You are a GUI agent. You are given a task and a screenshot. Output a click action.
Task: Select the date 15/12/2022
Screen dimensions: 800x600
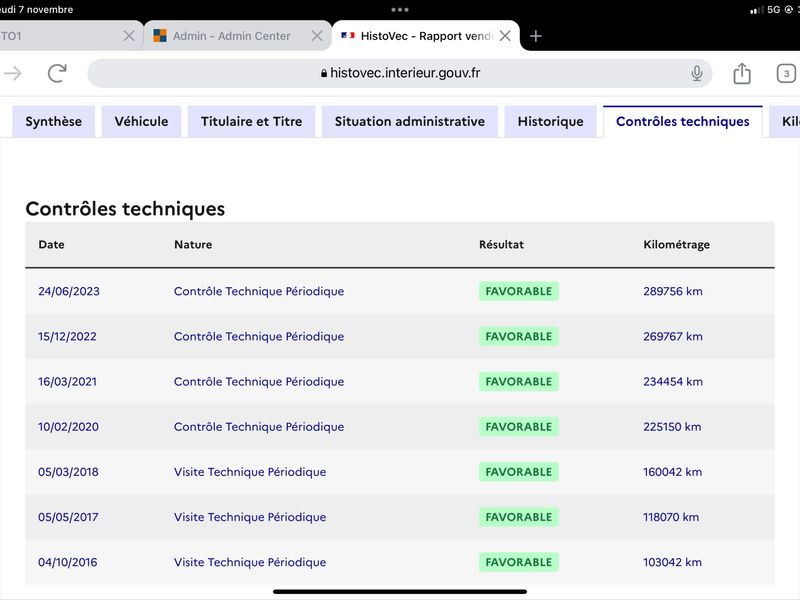(x=67, y=337)
